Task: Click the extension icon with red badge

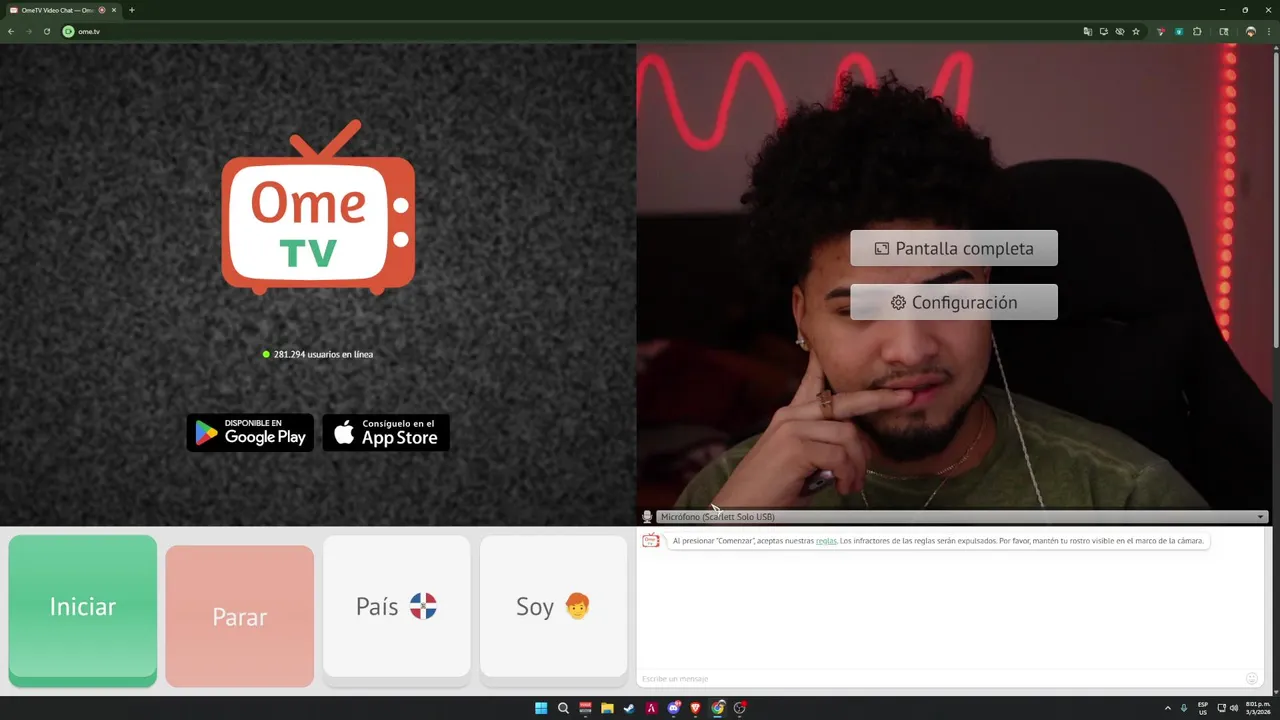Action: [x=1161, y=32]
